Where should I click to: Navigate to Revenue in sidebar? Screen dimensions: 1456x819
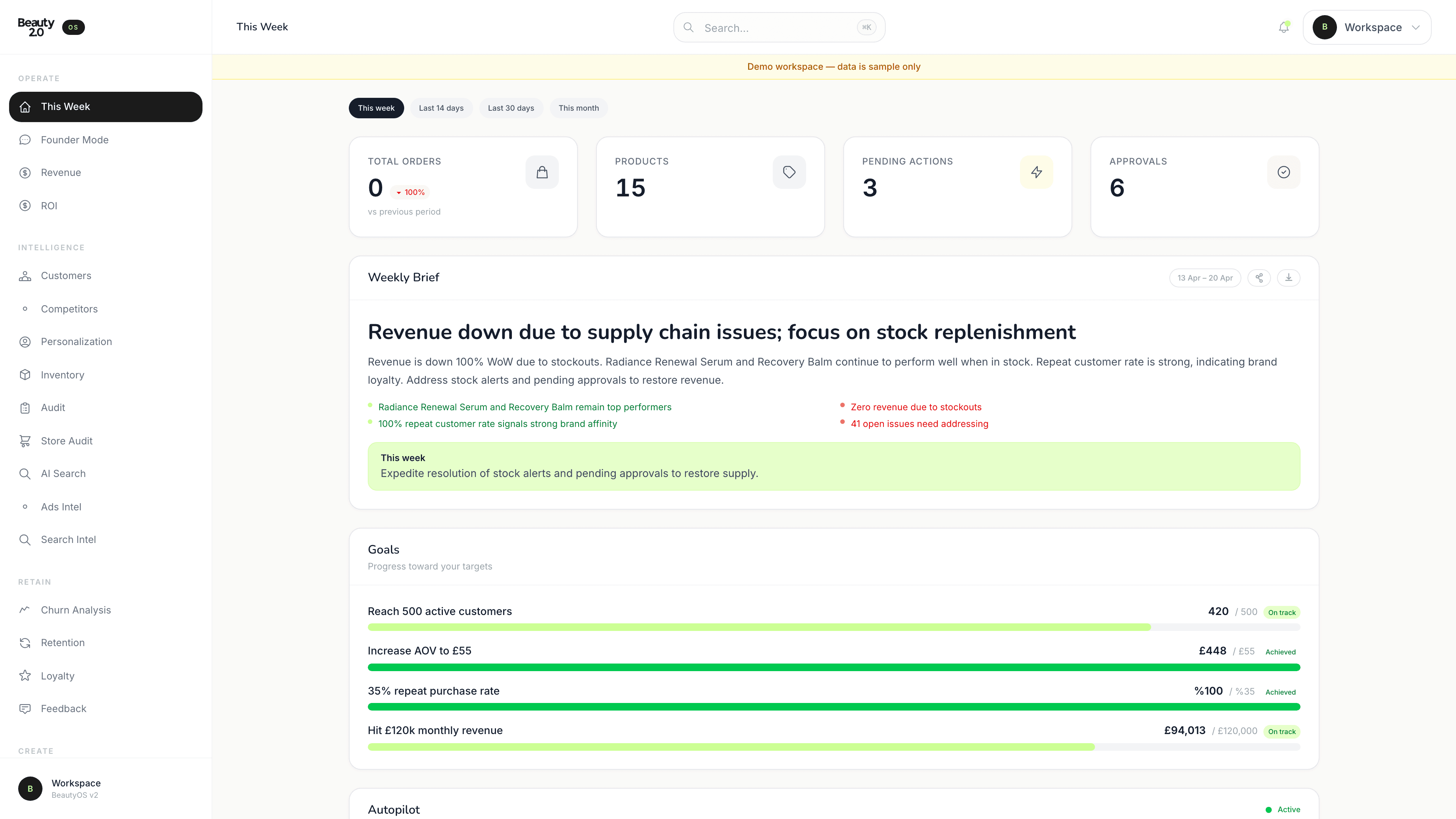[x=106, y=173]
